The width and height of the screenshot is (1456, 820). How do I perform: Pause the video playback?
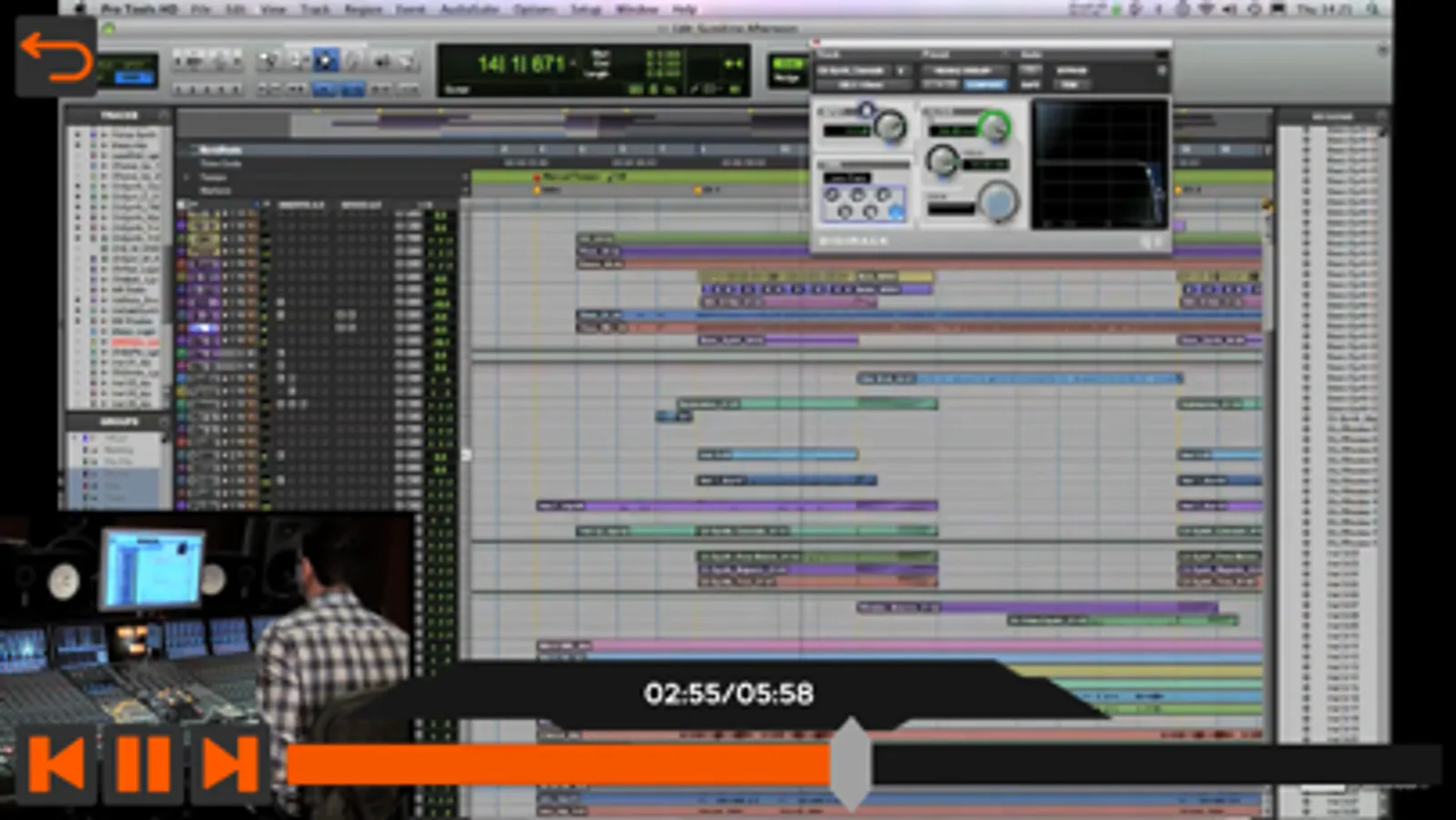pyautogui.click(x=142, y=764)
